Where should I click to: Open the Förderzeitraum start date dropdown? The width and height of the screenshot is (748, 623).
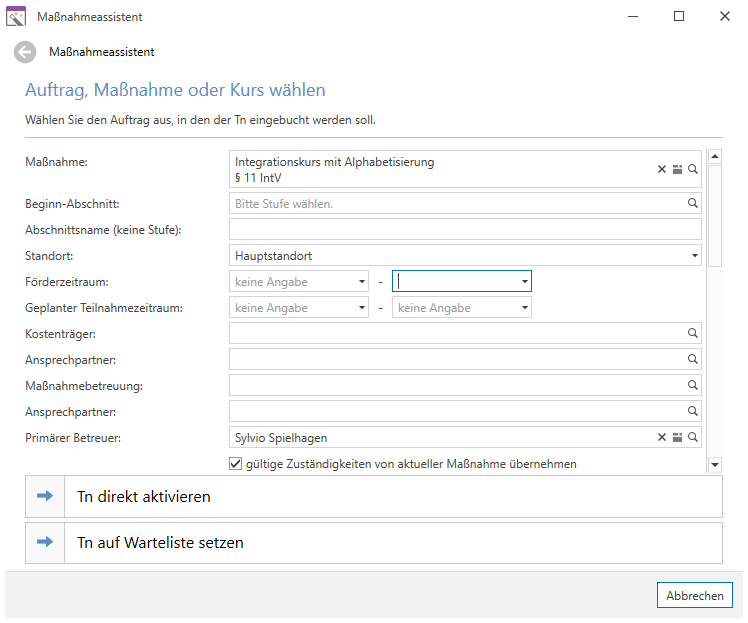(x=362, y=282)
